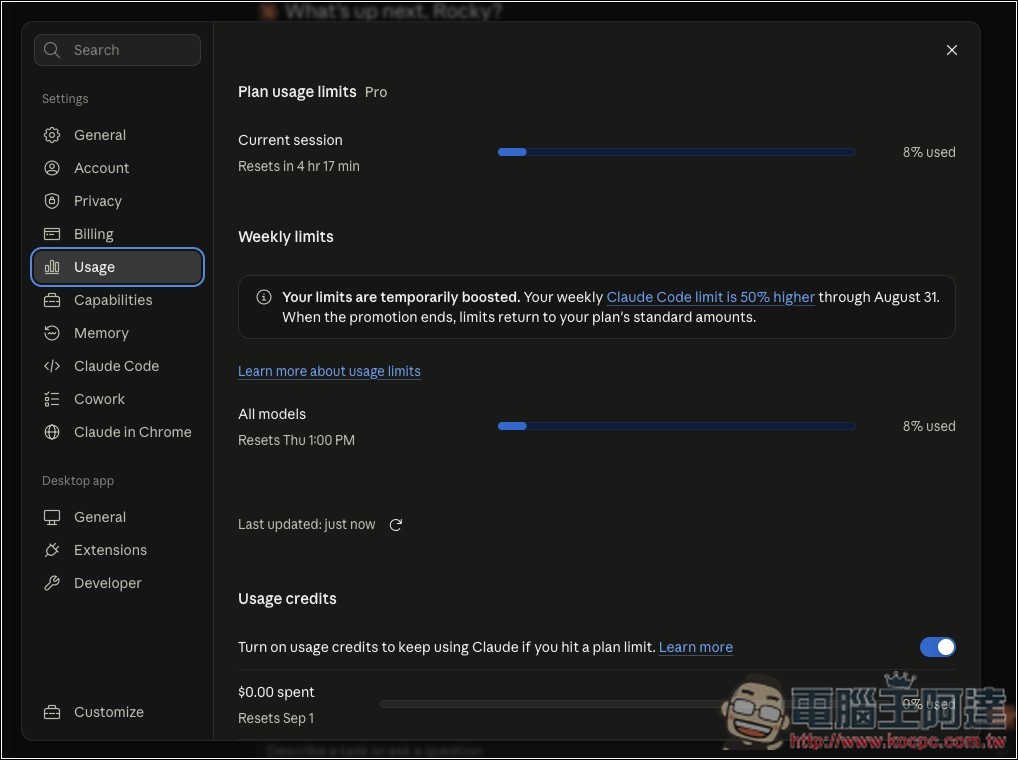Click the briefcase icon beside Customize
1018x760 pixels.
[52, 712]
